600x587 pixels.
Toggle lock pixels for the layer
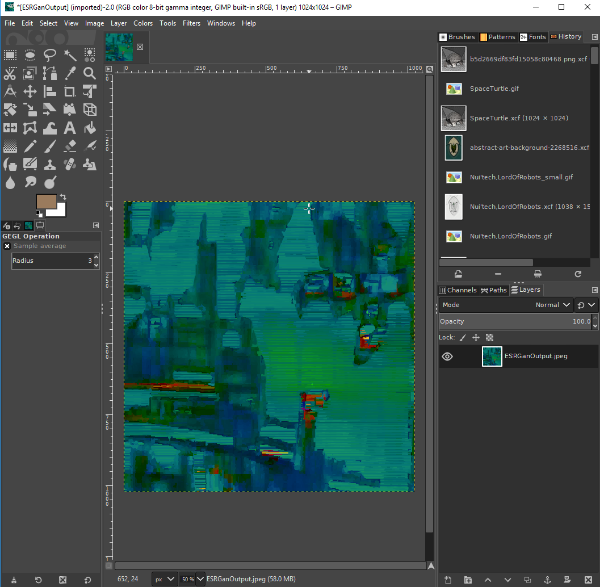pos(463,337)
